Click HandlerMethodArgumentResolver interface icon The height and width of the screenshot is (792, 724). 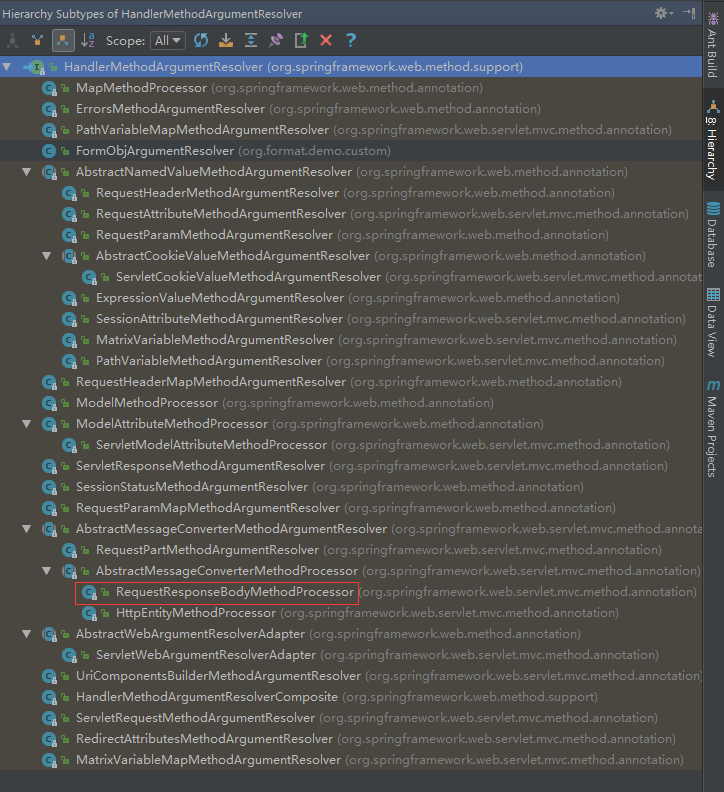point(36,67)
